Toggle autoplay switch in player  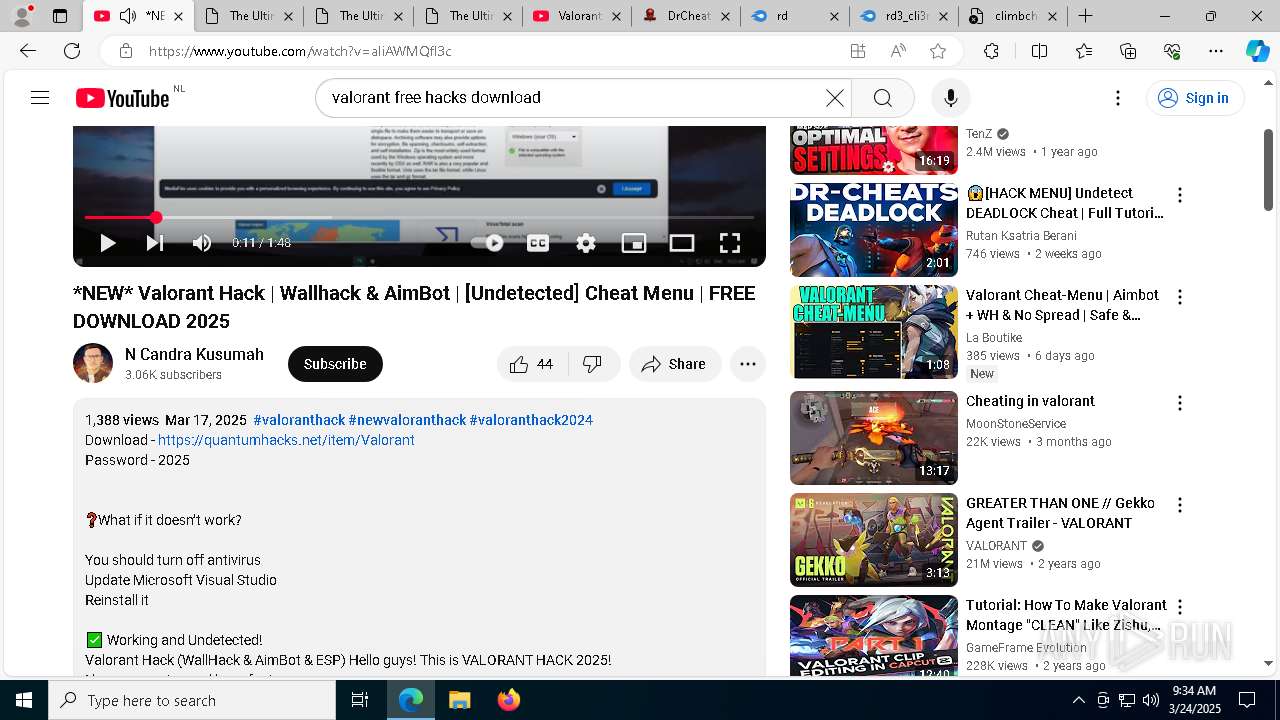click(x=488, y=243)
